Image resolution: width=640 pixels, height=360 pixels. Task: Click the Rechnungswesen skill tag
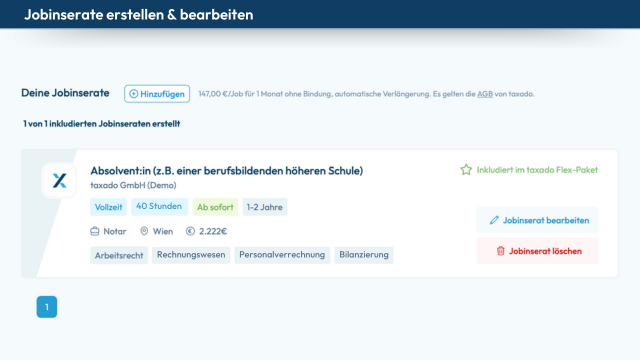tap(191, 255)
